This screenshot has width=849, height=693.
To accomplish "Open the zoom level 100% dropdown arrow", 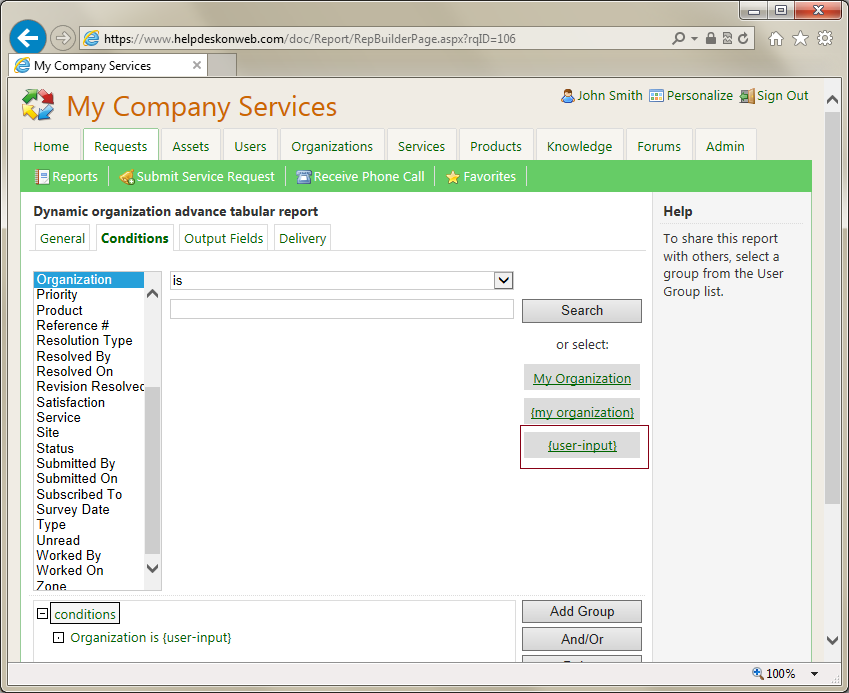I will [x=815, y=674].
